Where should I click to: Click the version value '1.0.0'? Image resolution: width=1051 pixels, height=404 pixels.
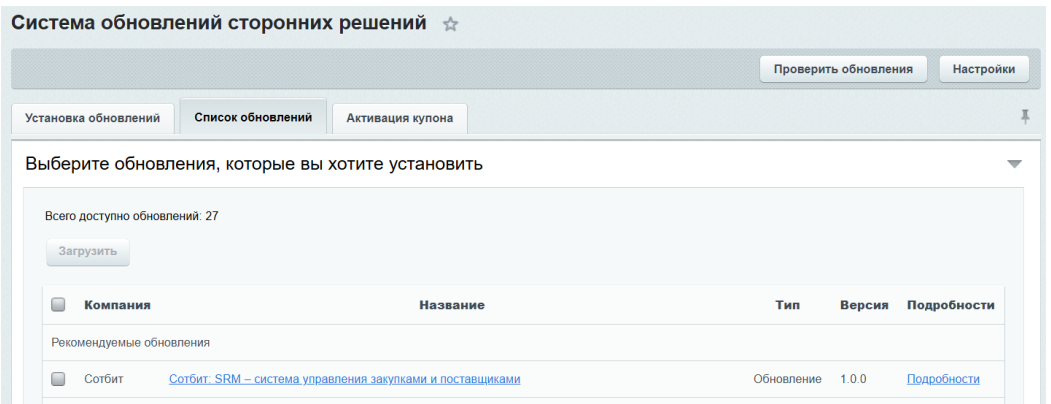tap(853, 379)
